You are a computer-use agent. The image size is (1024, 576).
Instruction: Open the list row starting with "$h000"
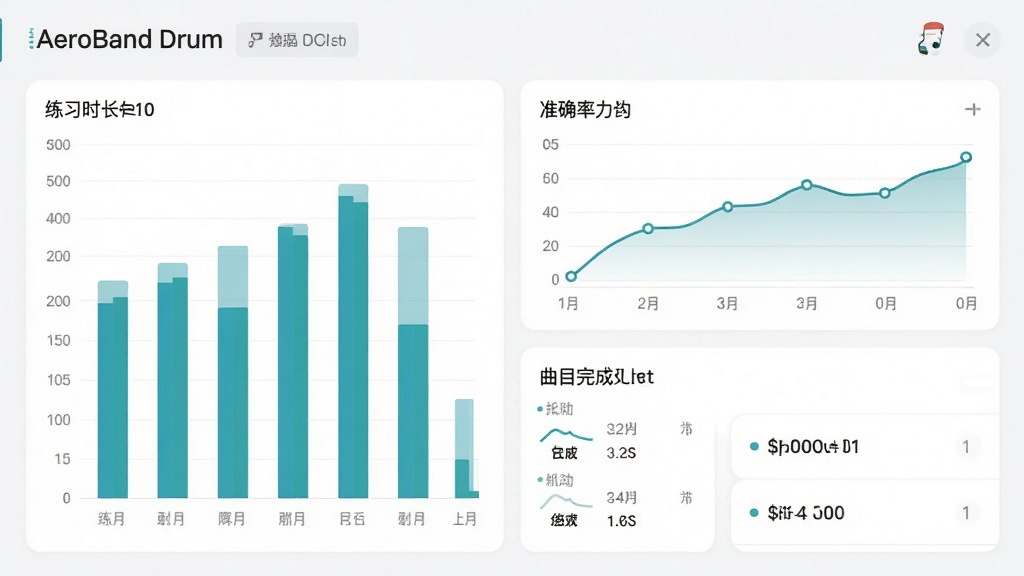click(x=865, y=447)
